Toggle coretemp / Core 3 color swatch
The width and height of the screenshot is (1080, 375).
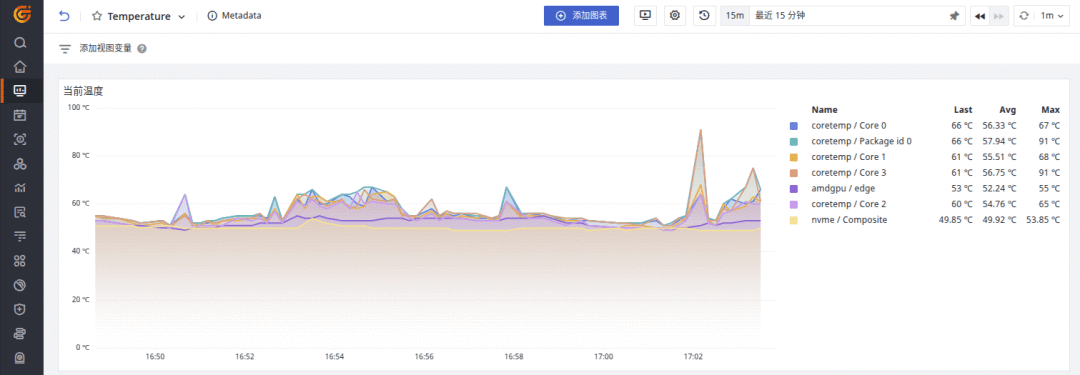pos(793,172)
